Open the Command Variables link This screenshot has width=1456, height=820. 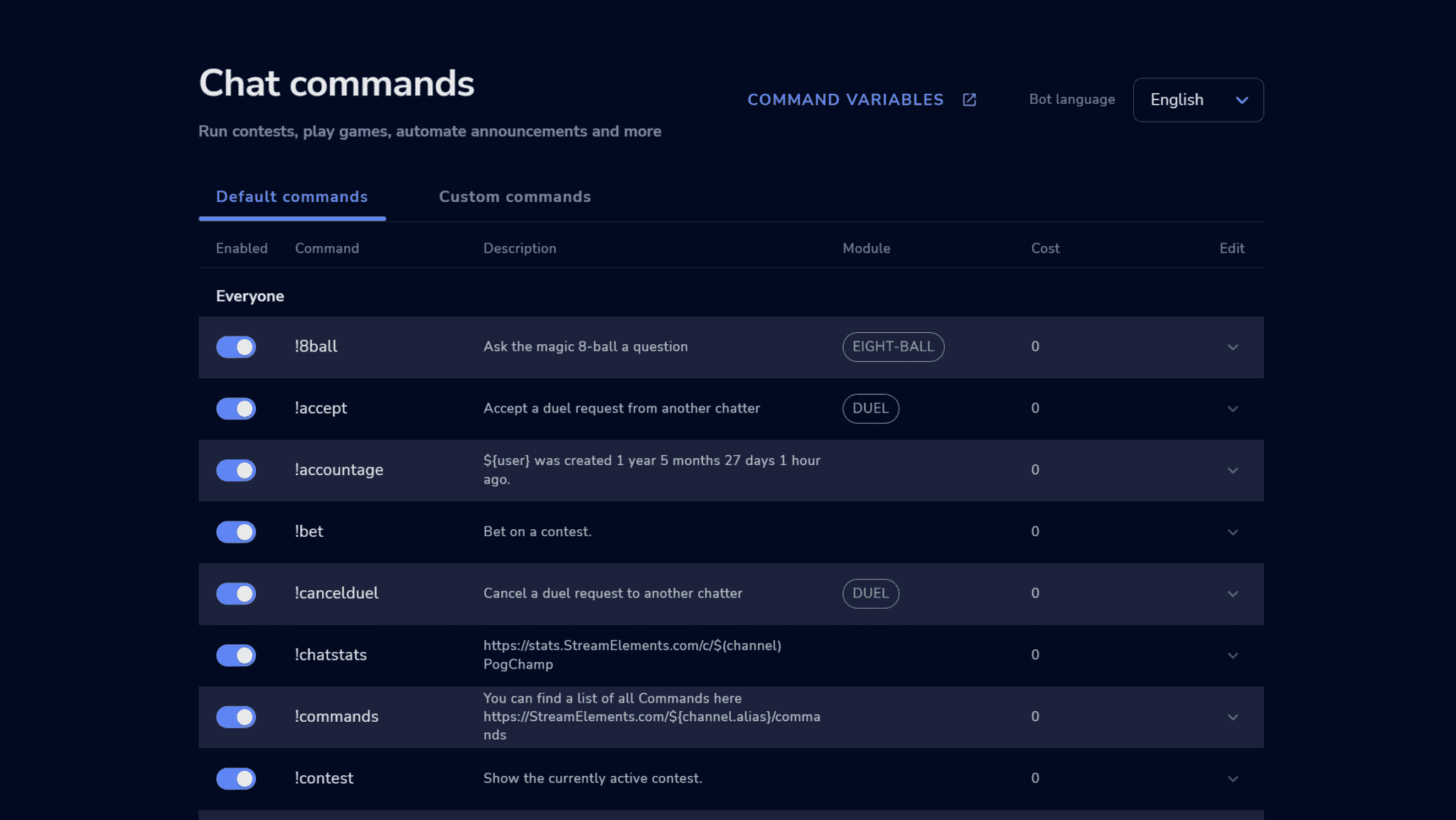coord(845,100)
